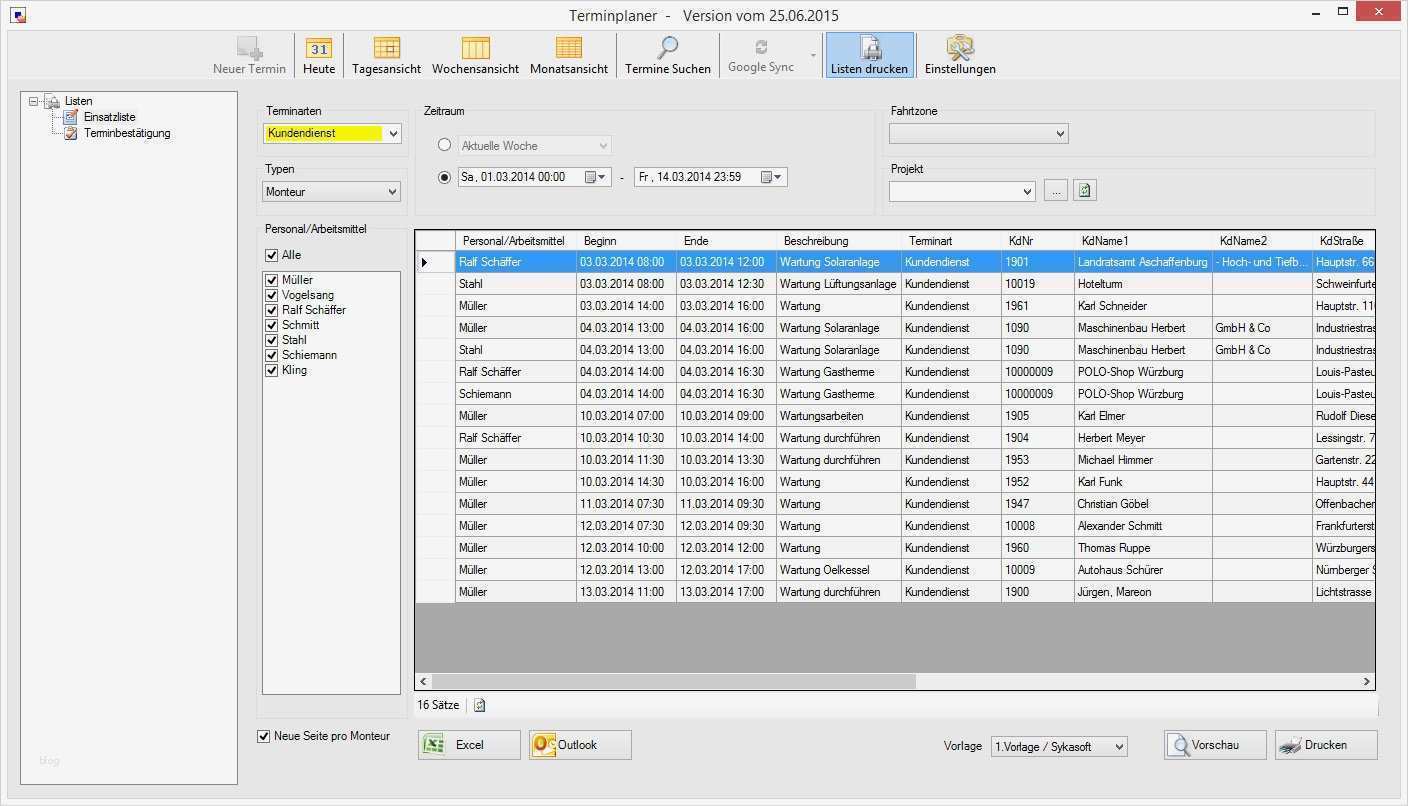1408x806 pixels.
Task: Collapse the Listen tree node
Action: tap(34, 101)
